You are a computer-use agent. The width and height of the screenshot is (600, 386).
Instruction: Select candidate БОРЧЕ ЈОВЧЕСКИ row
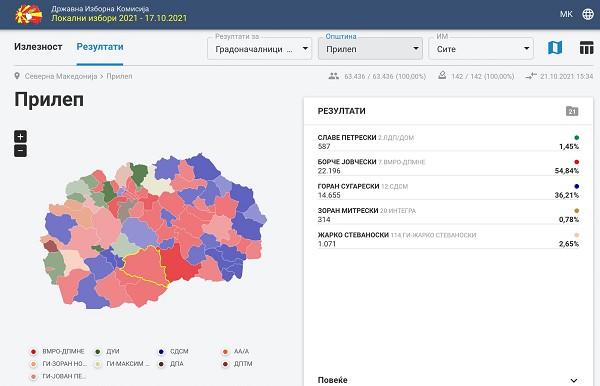[x=448, y=166]
